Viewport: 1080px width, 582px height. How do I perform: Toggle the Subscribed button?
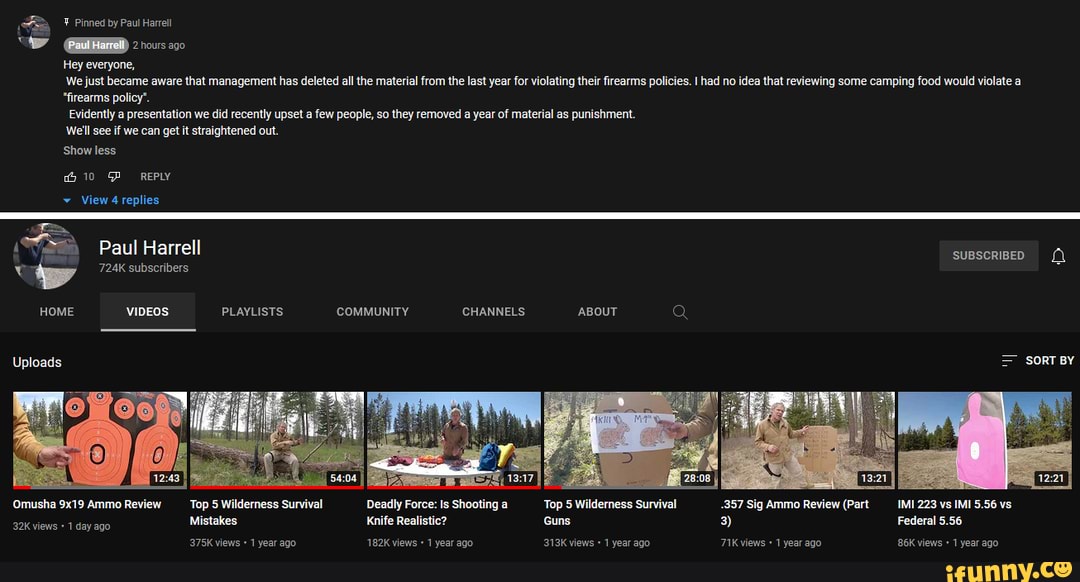(988, 256)
